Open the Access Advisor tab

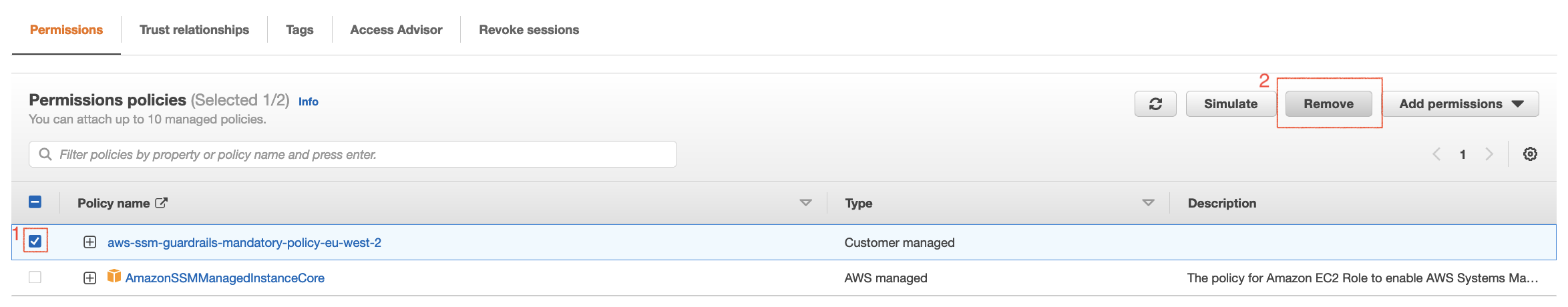point(396,30)
